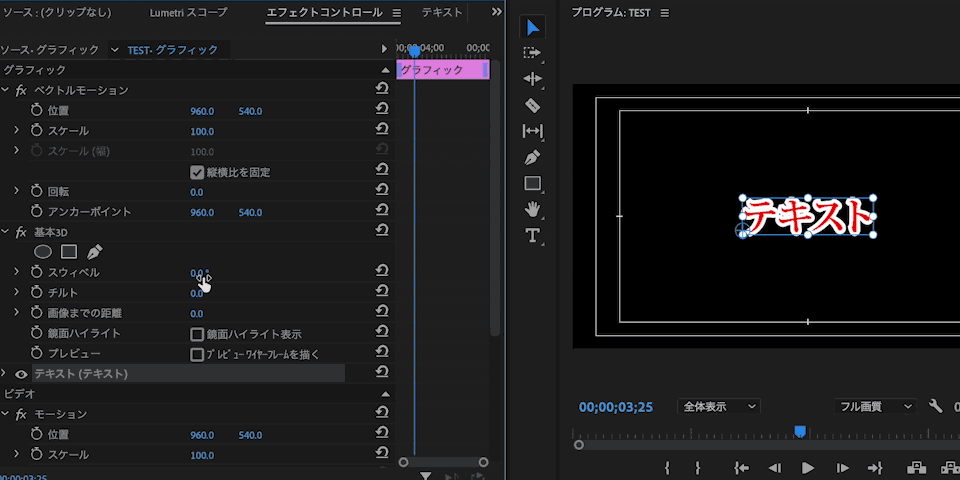
Task: Collapse the ベクトルモーション effect
Action: coord(5,90)
